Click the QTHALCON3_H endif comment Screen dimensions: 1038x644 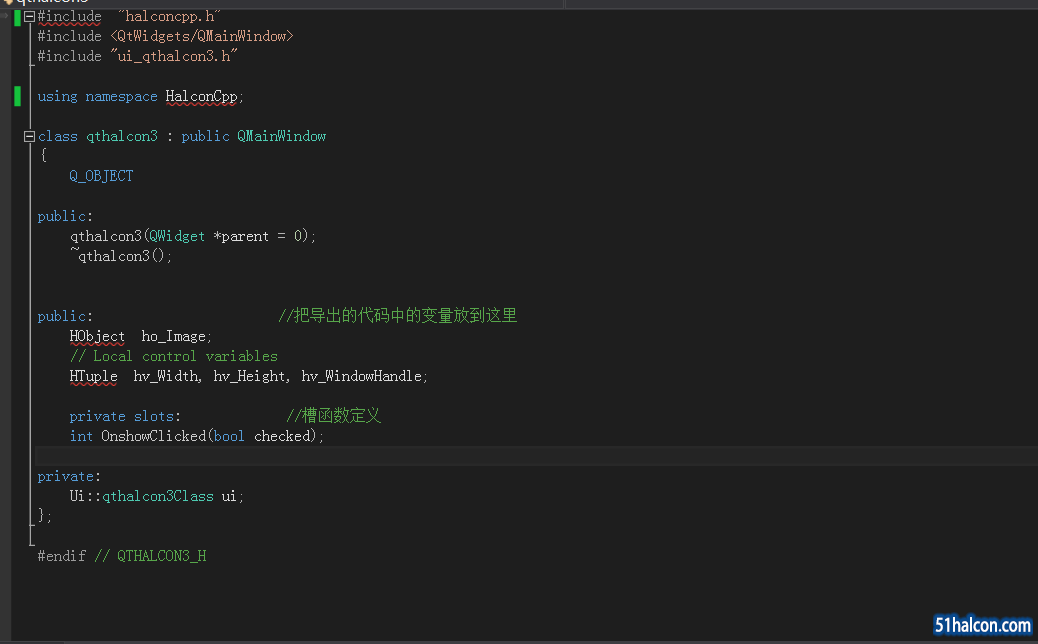pyautogui.click(x=162, y=556)
